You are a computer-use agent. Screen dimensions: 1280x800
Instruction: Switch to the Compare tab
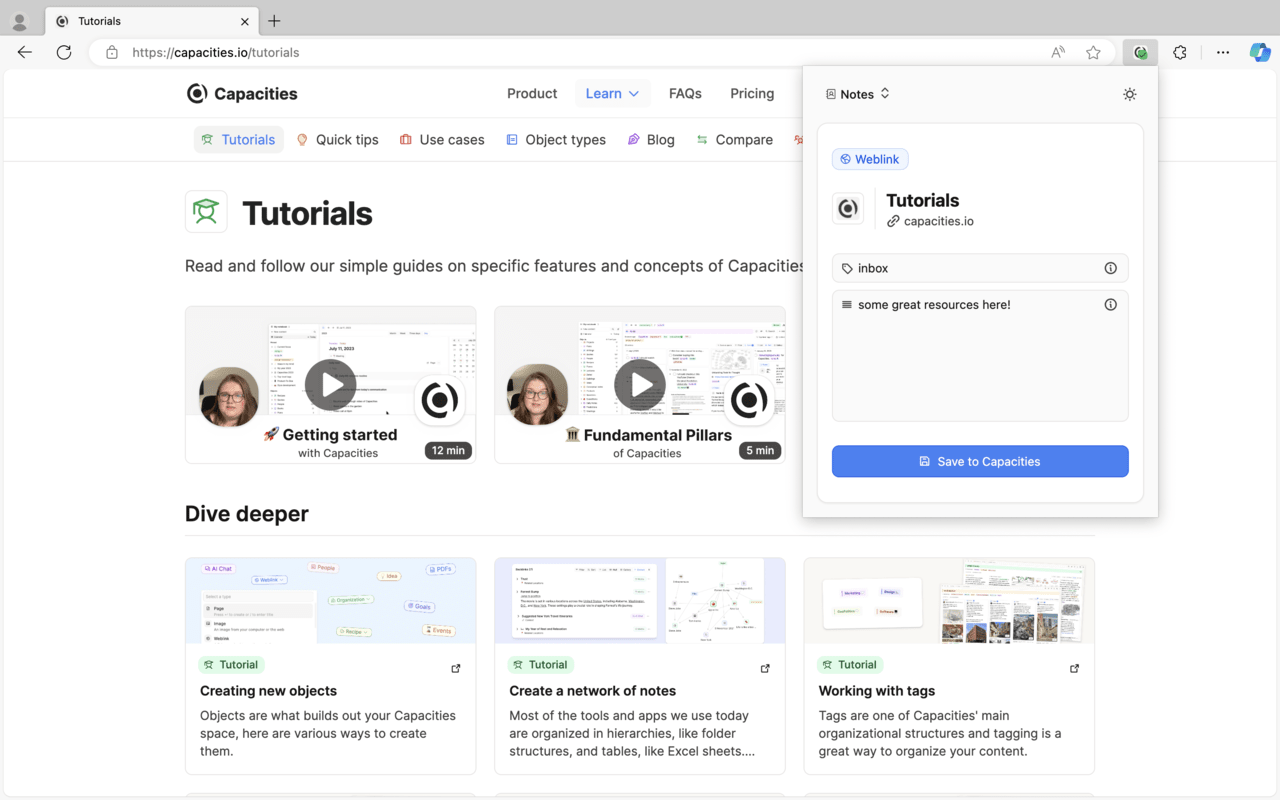coord(735,140)
